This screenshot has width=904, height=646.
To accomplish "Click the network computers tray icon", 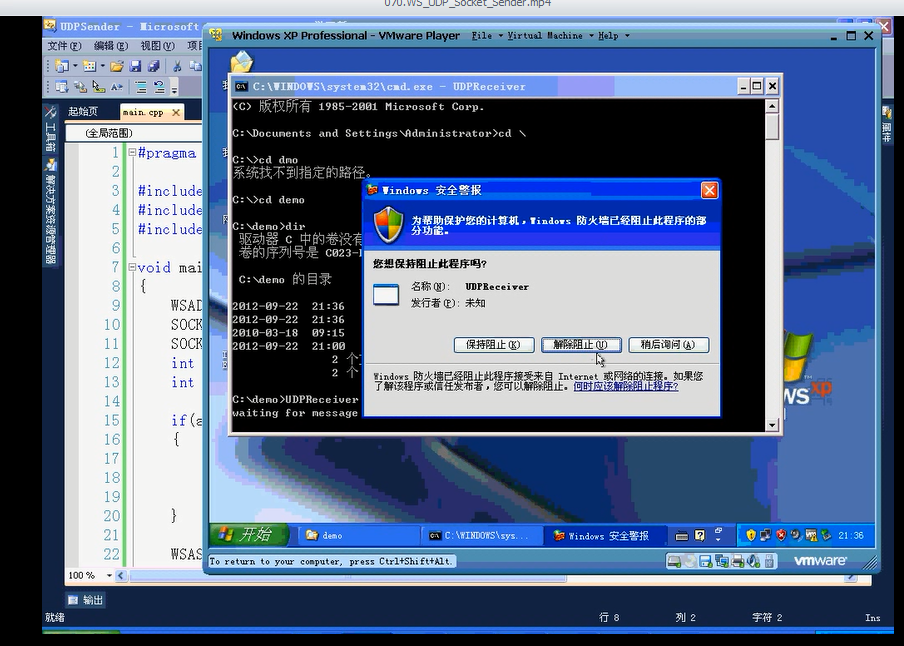I will 765,535.
